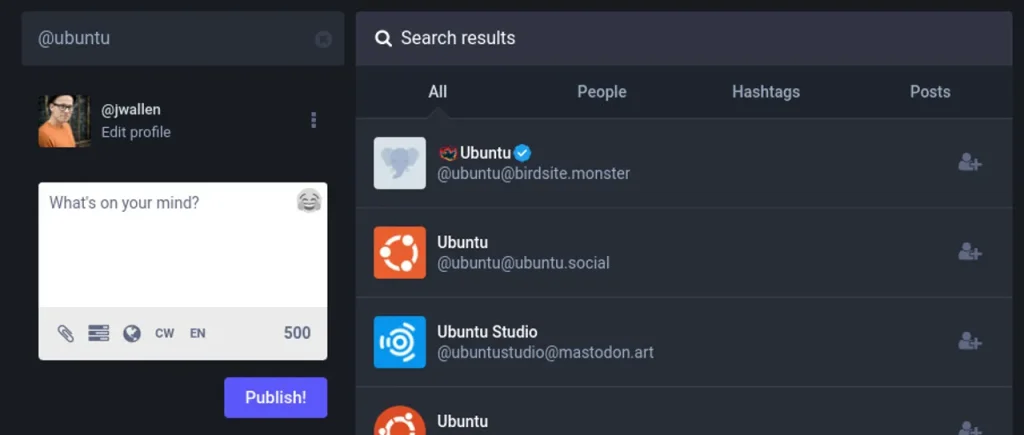
Task: Open the @ubuntu@birdsite.monster elephant avatar
Action: coord(400,163)
